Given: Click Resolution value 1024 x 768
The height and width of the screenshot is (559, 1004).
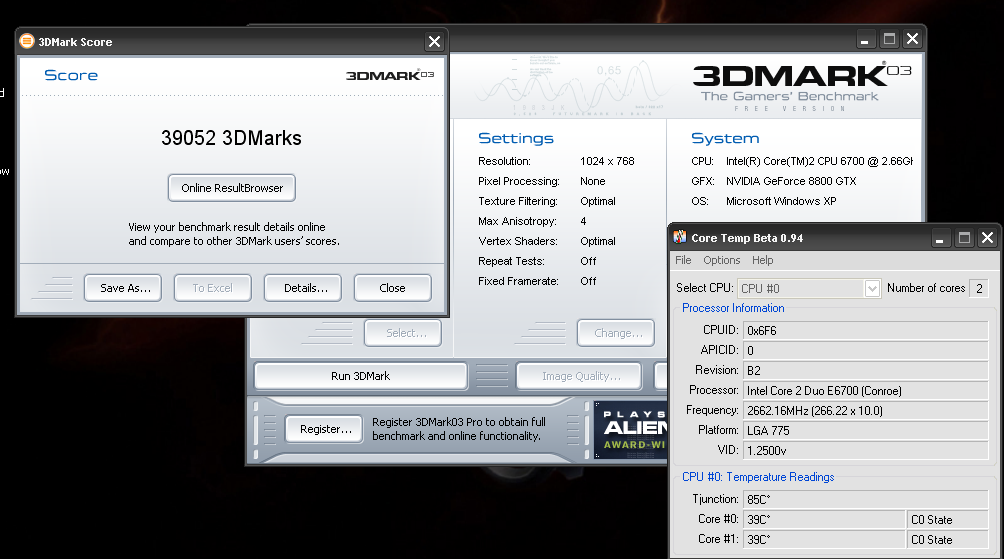Looking at the screenshot, I should (607, 161).
